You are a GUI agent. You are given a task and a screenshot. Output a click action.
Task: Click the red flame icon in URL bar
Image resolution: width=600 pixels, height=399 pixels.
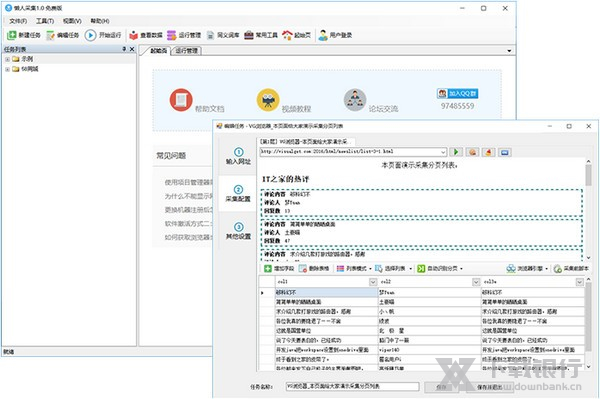(489, 152)
